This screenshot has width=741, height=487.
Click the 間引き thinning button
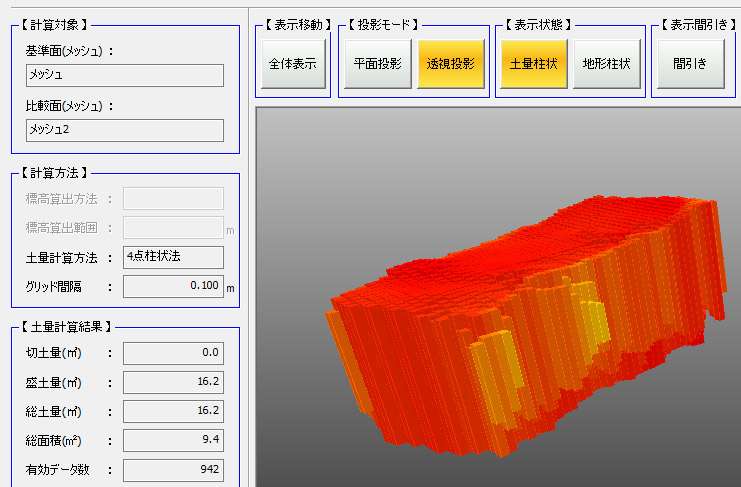(x=690, y=63)
